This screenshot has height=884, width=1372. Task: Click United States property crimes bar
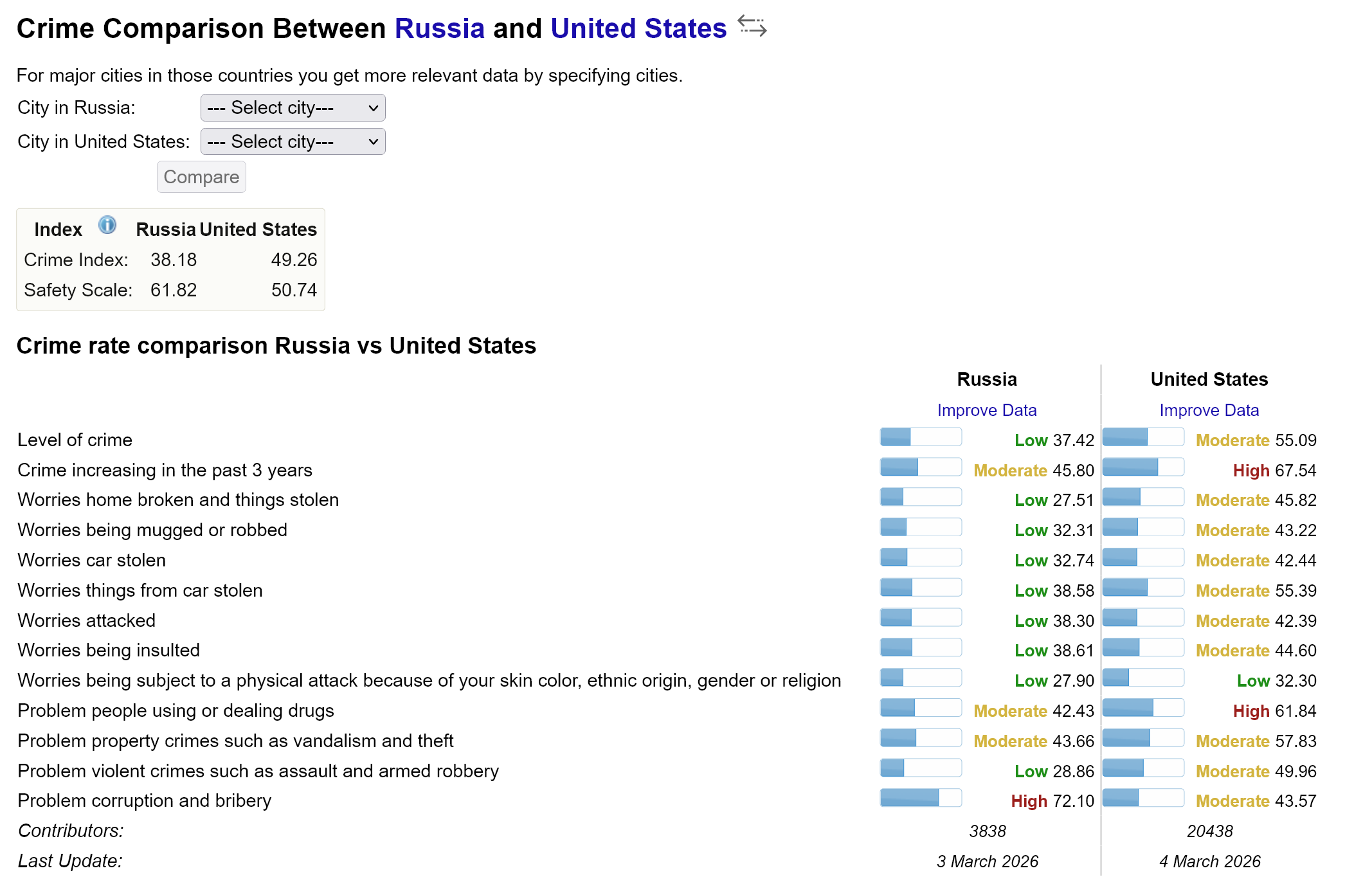pyautogui.click(x=1142, y=738)
